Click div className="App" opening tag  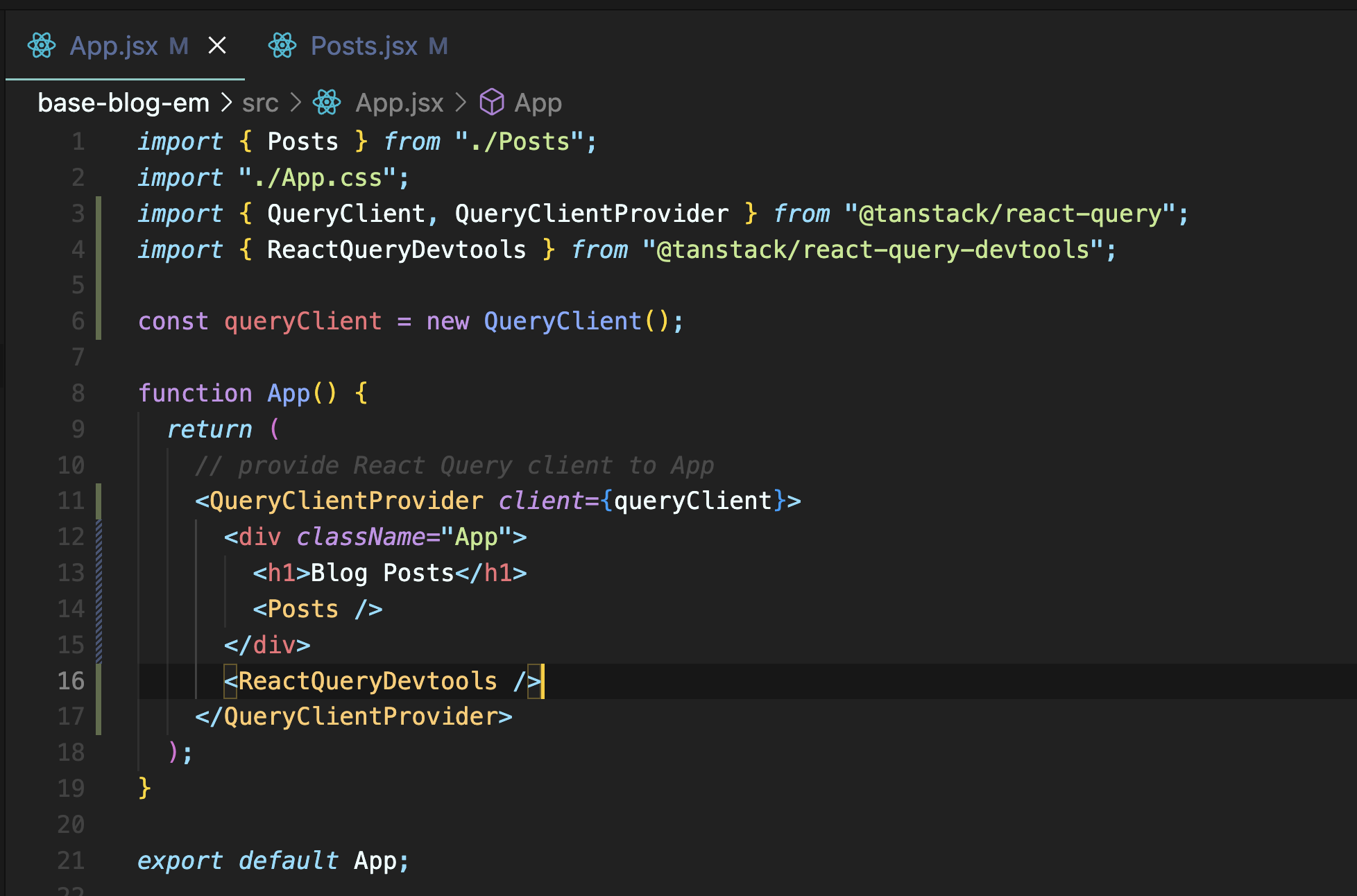(375, 537)
